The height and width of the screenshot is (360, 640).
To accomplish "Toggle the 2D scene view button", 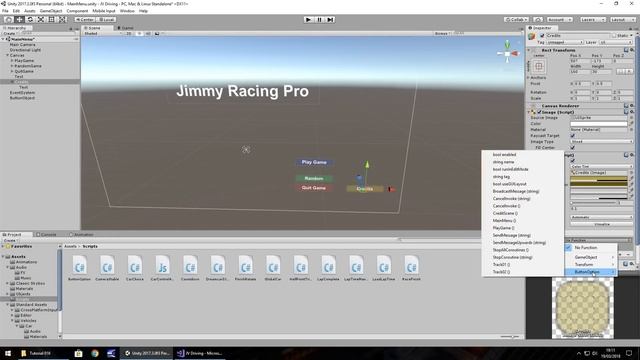I will point(129,33).
